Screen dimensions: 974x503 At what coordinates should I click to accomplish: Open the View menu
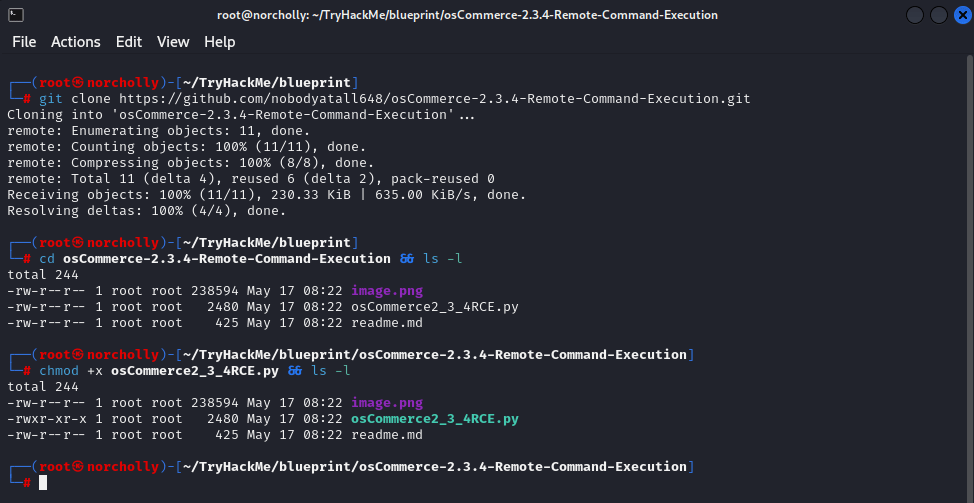(x=173, y=42)
